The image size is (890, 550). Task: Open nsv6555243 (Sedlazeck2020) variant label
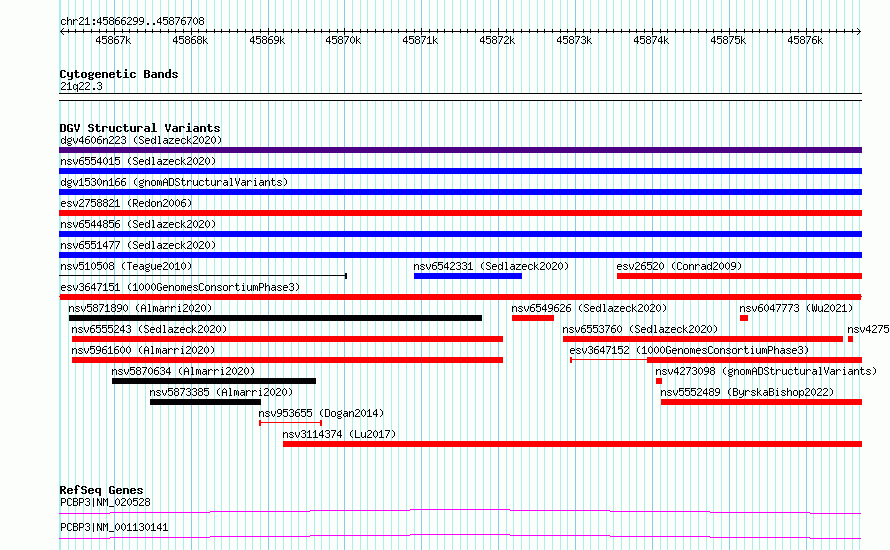[x=149, y=329]
